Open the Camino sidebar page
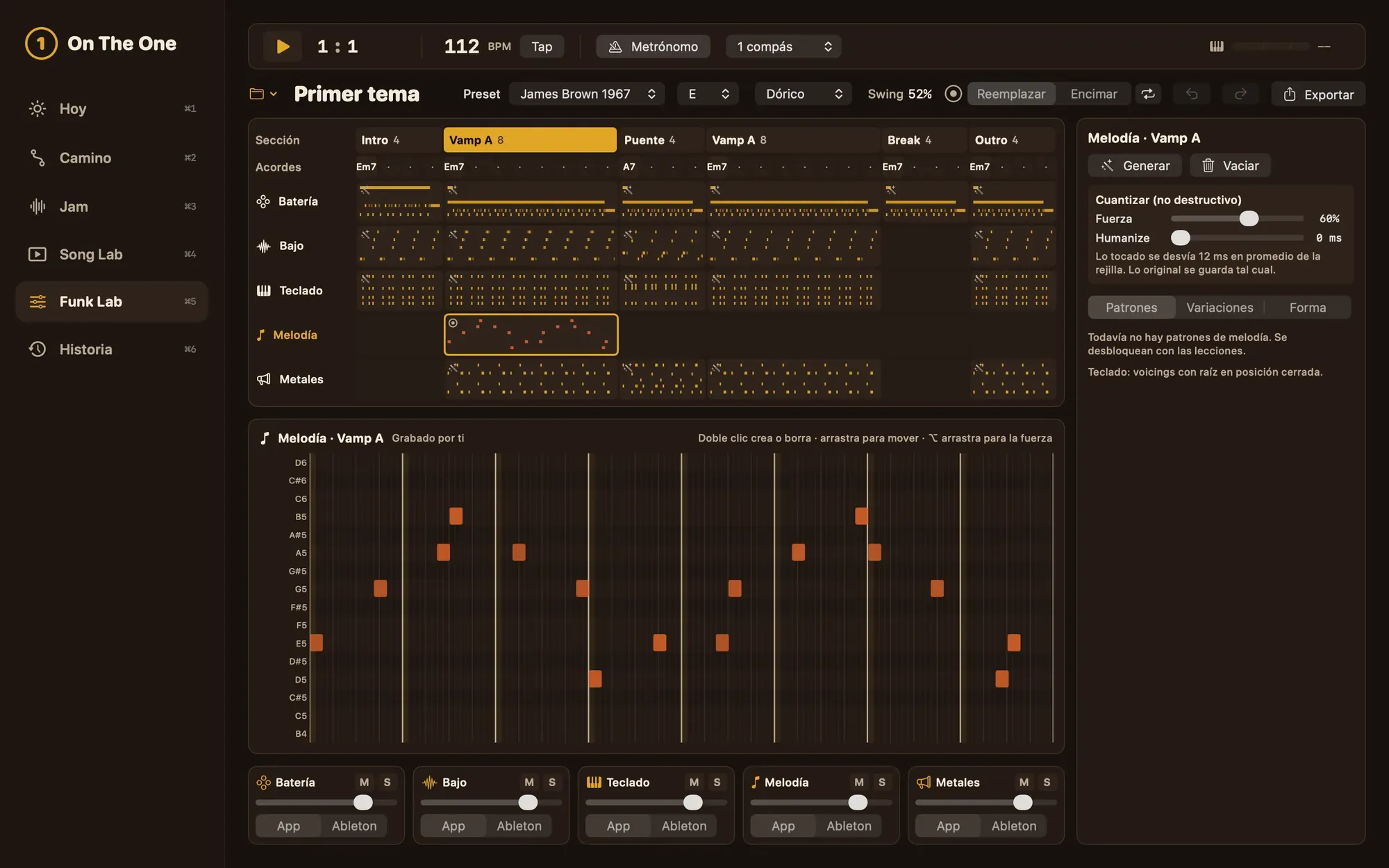The height and width of the screenshot is (868, 1389). (112, 158)
